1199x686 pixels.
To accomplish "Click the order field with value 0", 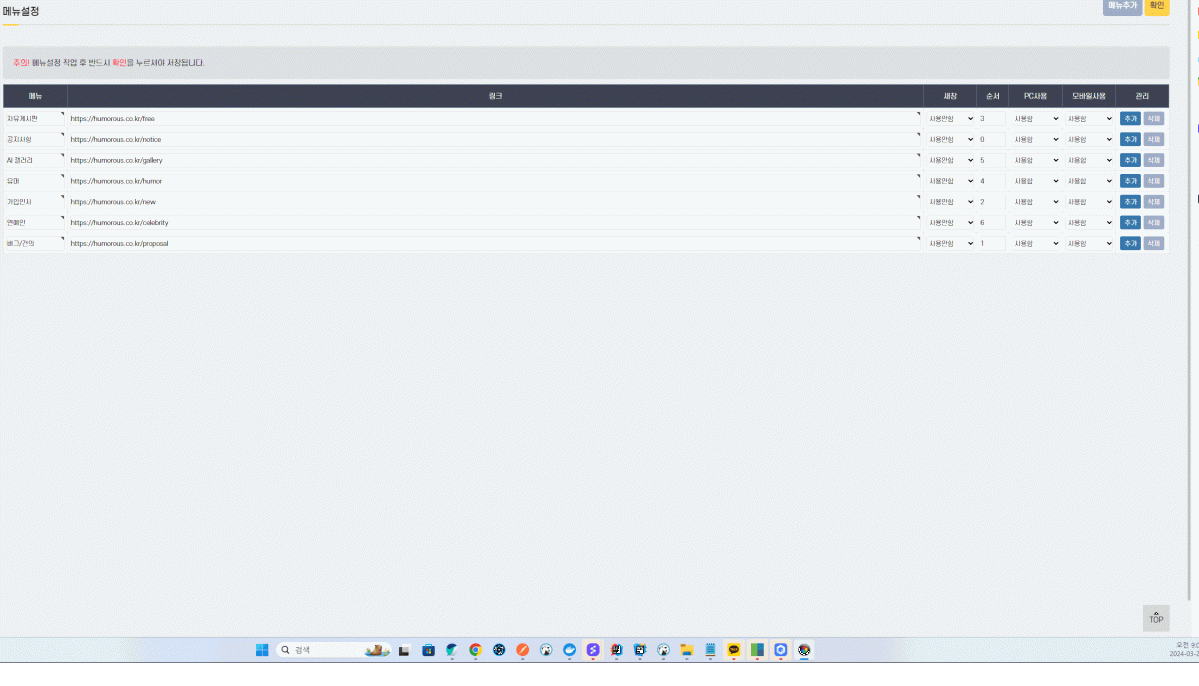I will [x=992, y=139].
